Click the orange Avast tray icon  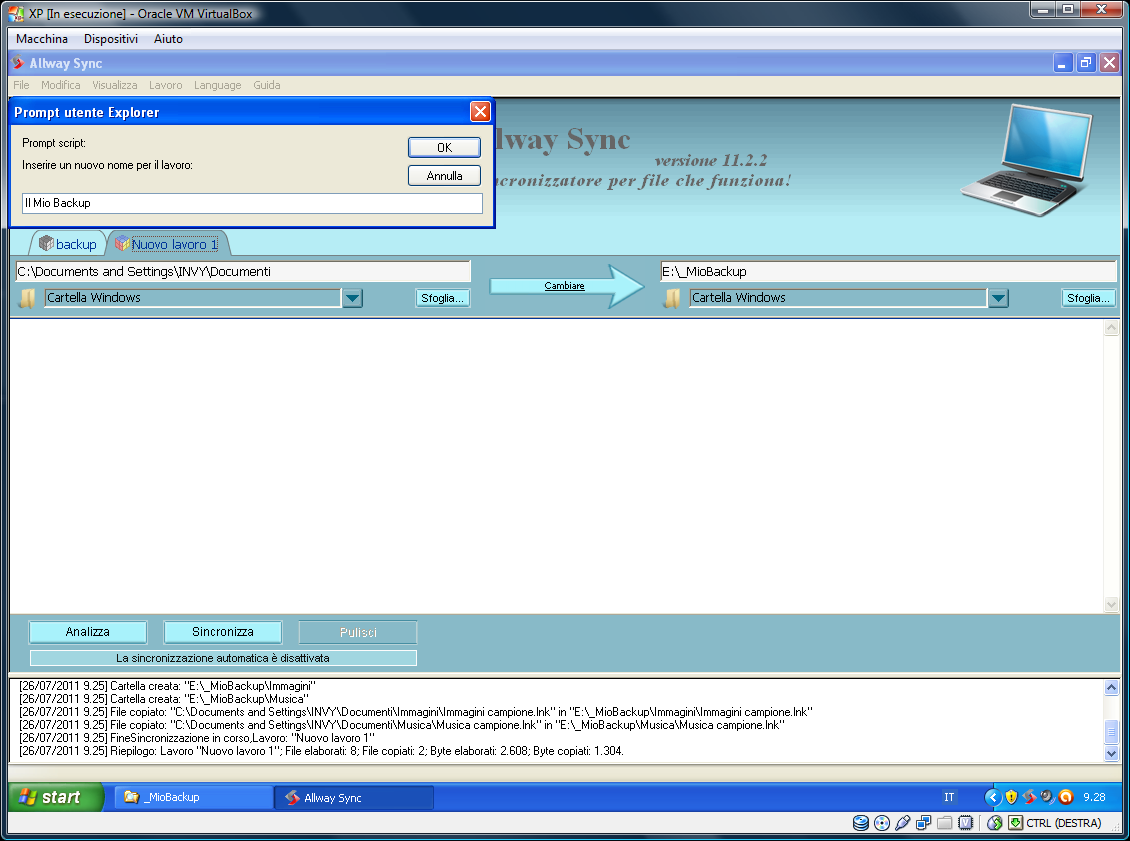(x=1066, y=797)
